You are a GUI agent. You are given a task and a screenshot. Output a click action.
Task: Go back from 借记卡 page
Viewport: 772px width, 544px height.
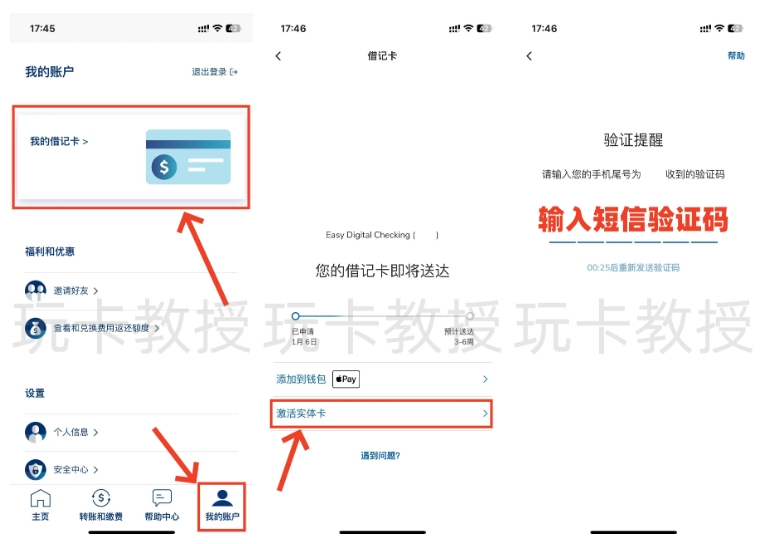coord(278,56)
